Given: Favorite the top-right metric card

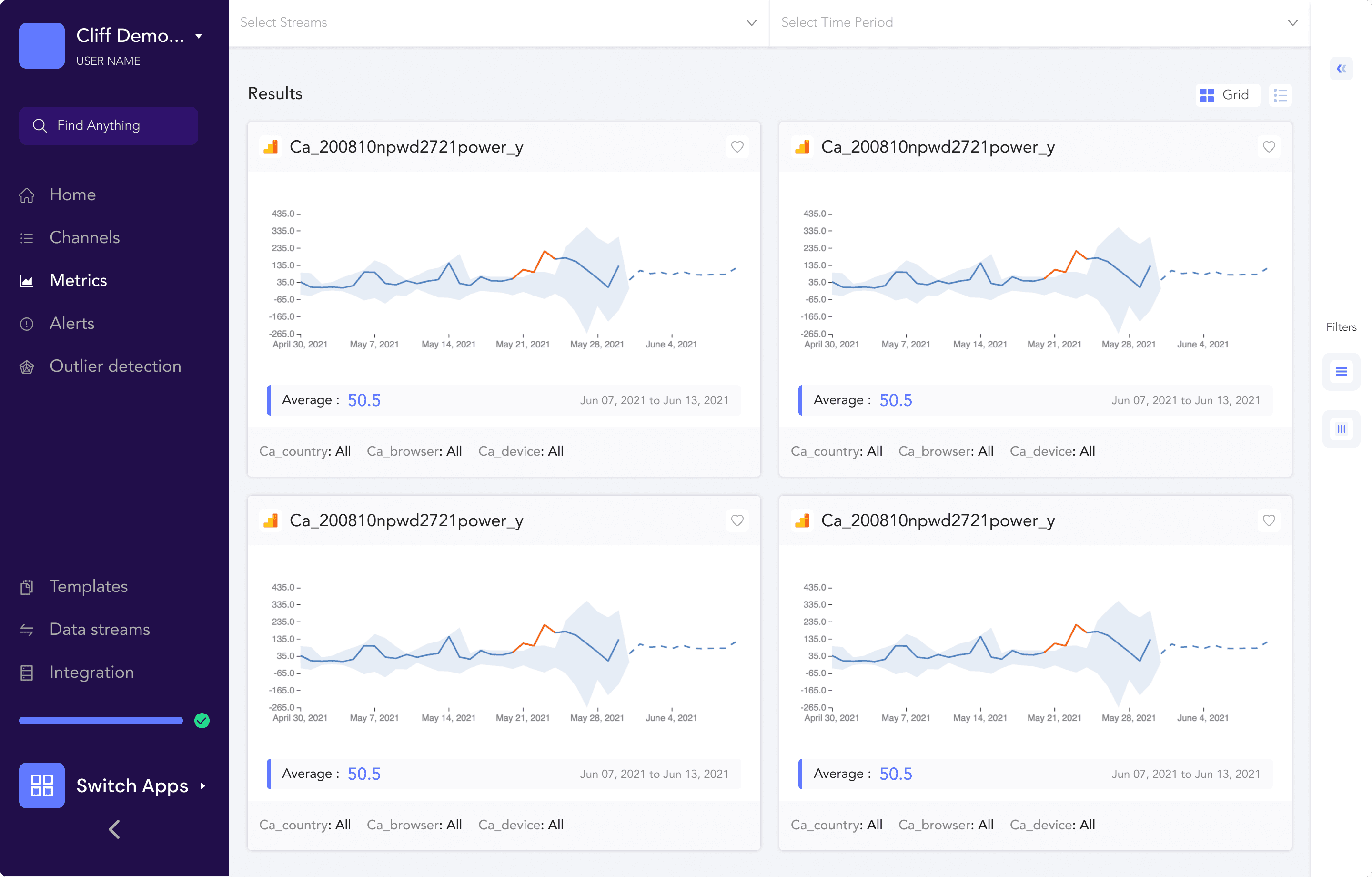Looking at the screenshot, I should click(x=1268, y=147).
